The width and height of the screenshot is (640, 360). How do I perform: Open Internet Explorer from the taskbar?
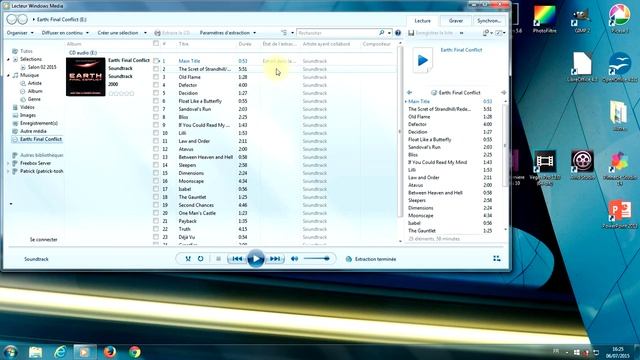pos(60,351)
